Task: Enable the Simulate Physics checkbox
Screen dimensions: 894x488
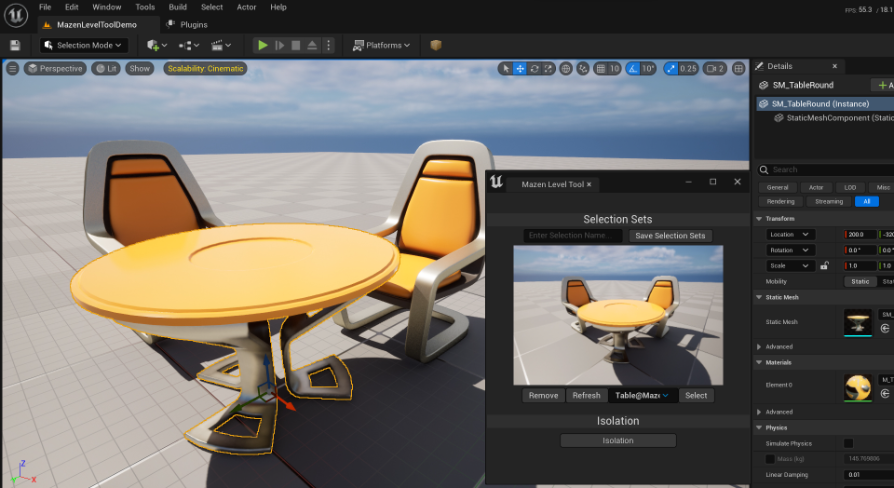Action: click(x=848, y=443)
